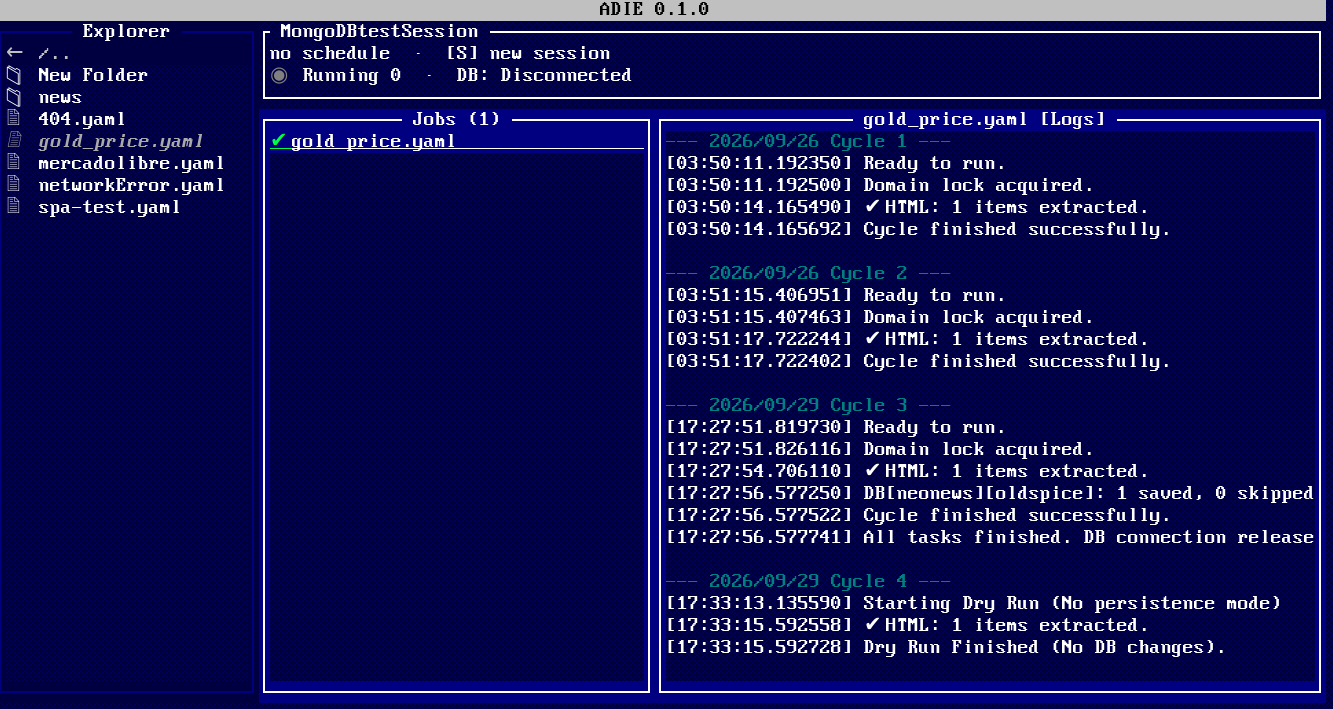Click the 03:51:15.406951 'Ready to run.' line
The width and height of the screenshot is (1333, 709).
[836, 295]
